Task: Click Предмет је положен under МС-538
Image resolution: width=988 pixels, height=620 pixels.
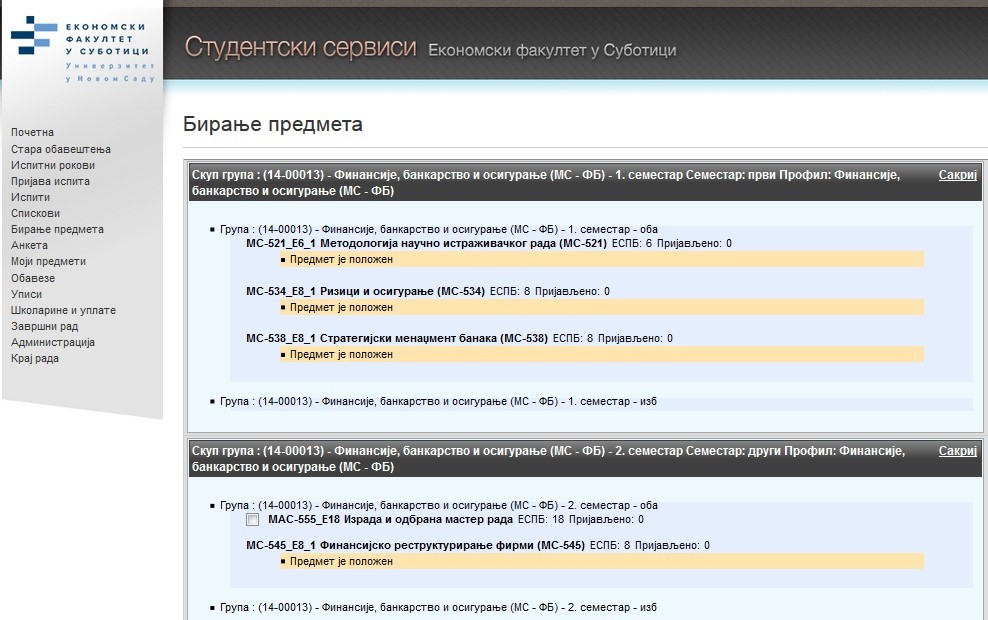Action: pos(602,355)
